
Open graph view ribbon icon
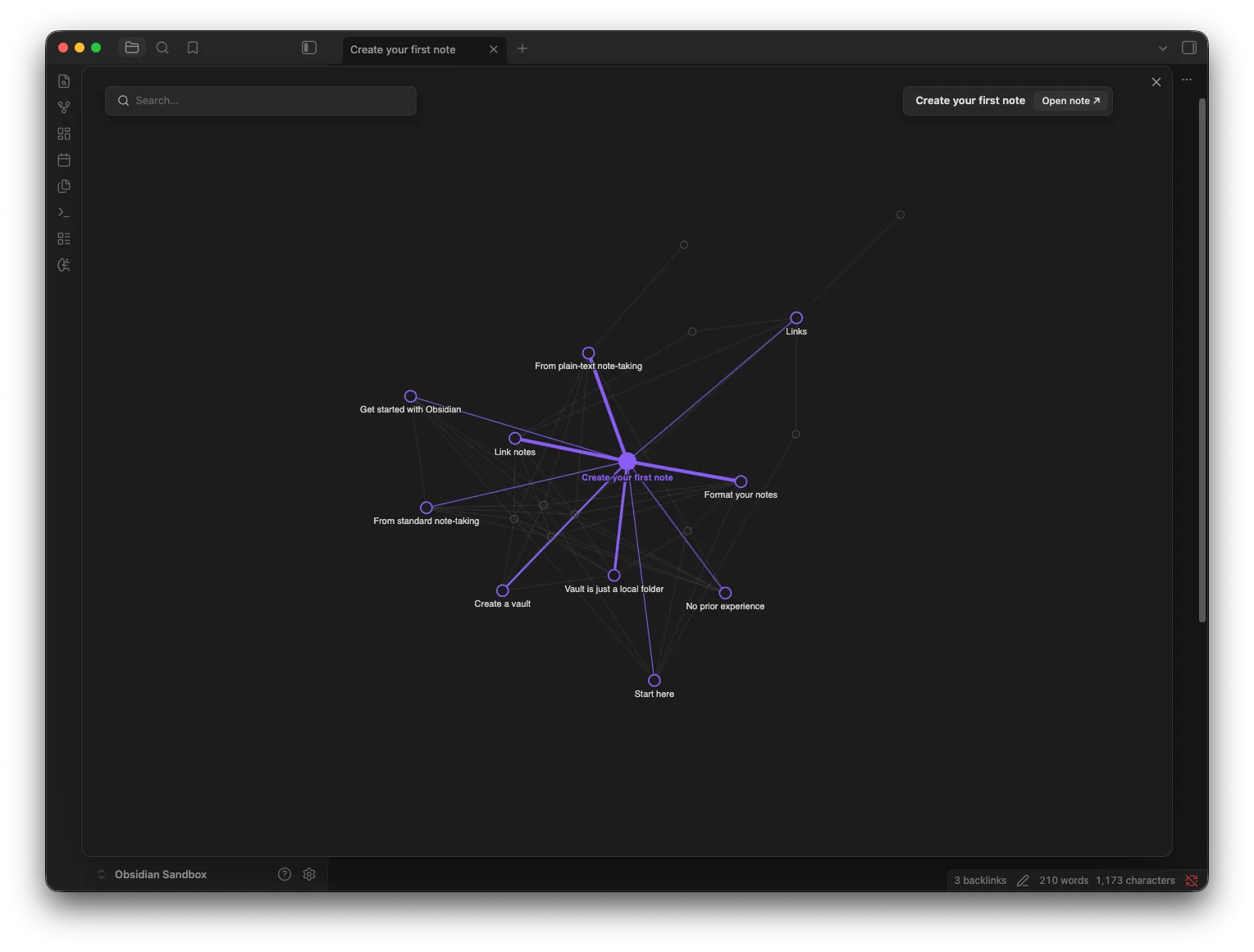(64, 107)
